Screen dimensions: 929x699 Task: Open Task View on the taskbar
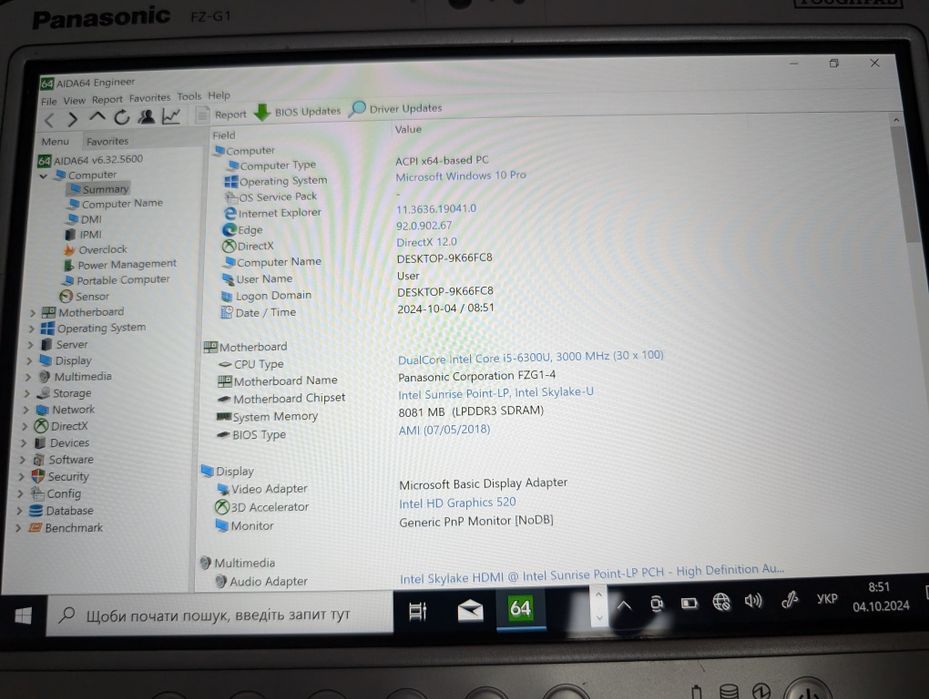click(x=418, y=611)
